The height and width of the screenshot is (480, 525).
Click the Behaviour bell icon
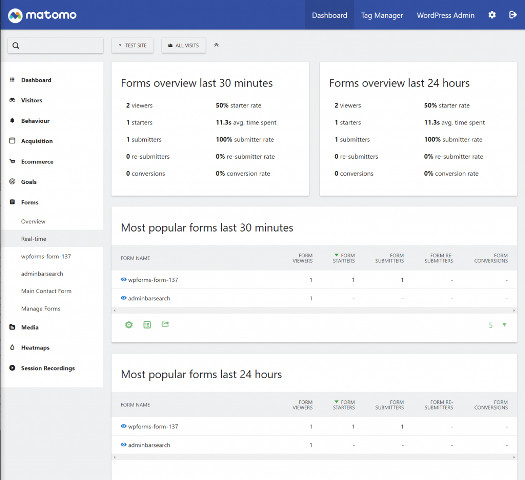click(12, 121)
